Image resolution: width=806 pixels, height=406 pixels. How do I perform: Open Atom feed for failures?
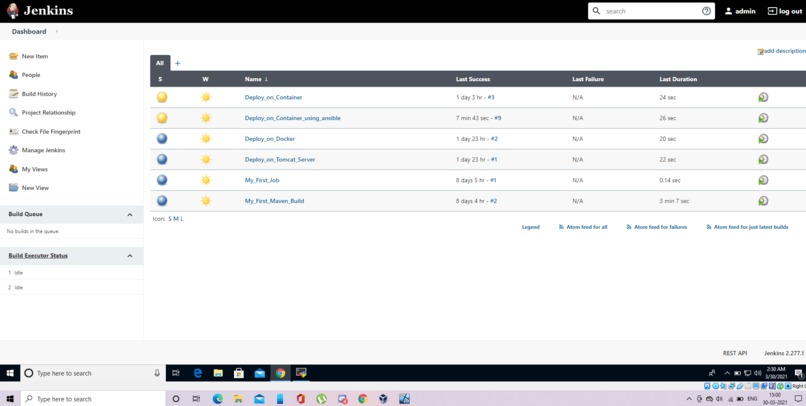[x=656, y=227]
